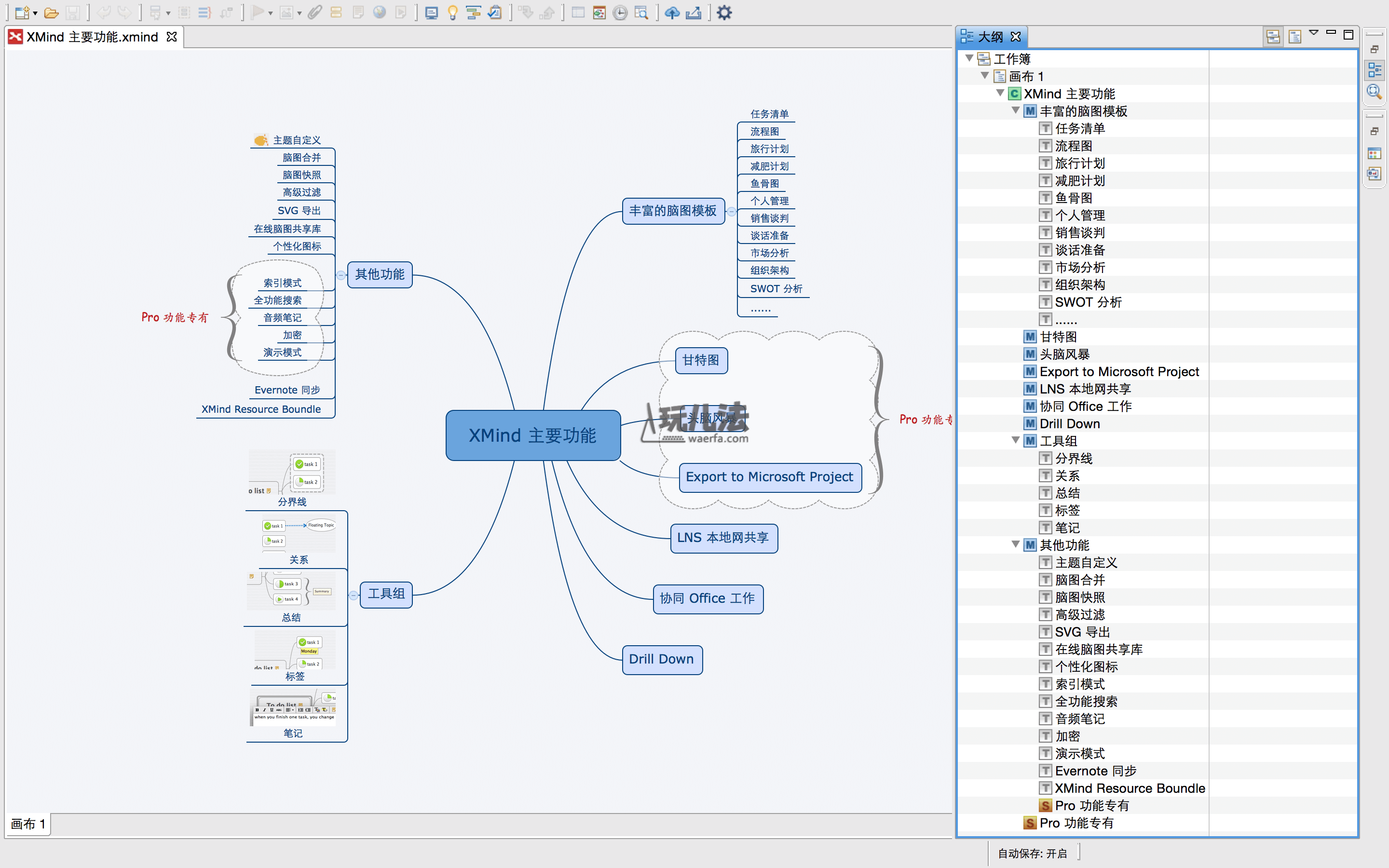
Task: Open the Insert Topic dropdown arrow
Action: click(x=168, y=13)
